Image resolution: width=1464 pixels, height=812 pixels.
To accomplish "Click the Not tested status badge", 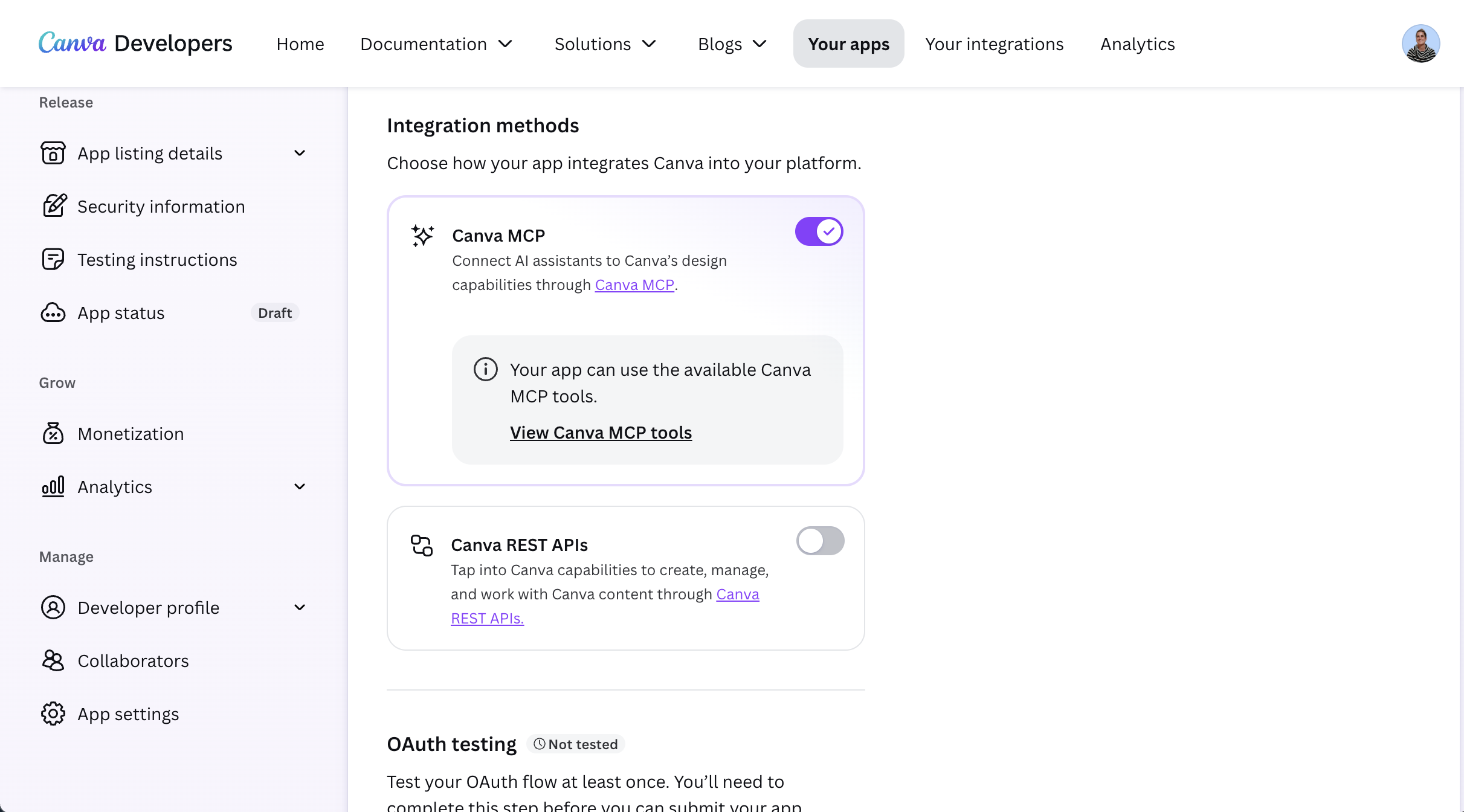I will tap(576, 744).
